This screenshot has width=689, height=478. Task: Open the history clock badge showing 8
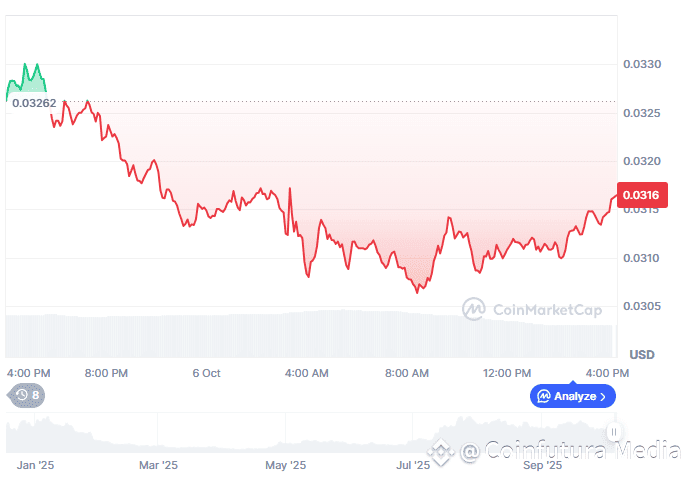[27, 395]
